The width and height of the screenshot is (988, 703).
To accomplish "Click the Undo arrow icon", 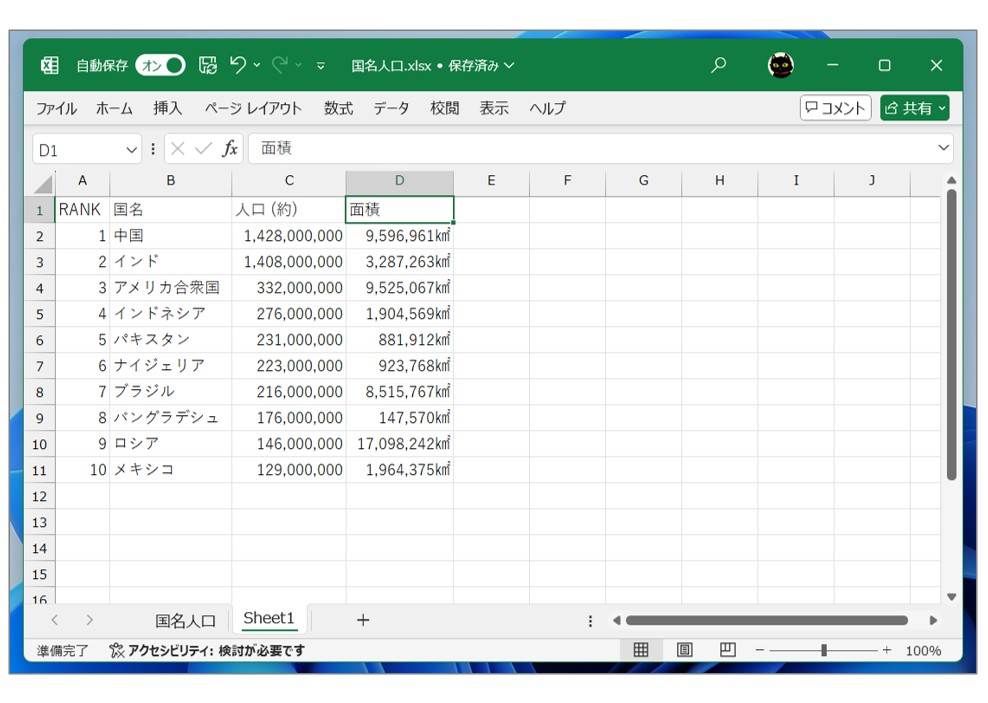I will tap(238, 65).
